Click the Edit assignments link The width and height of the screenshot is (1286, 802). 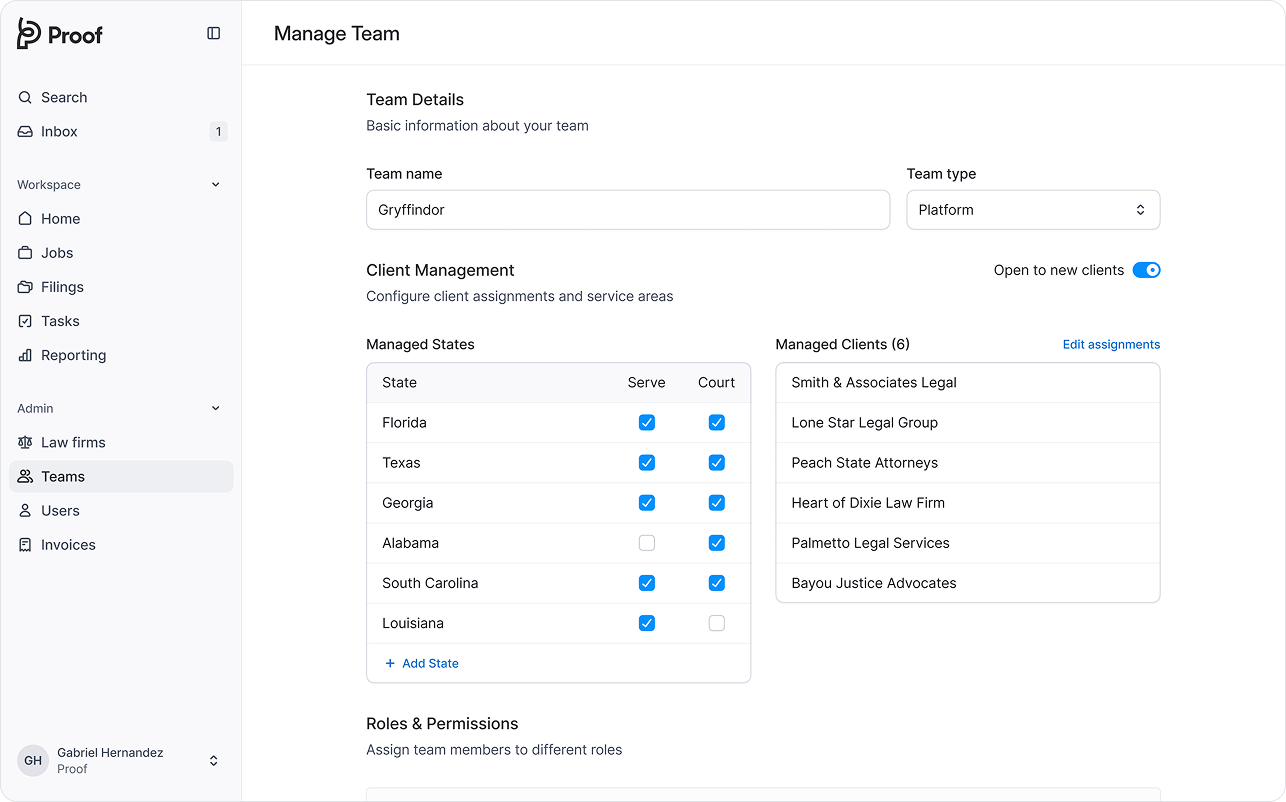pos(1111,344)
